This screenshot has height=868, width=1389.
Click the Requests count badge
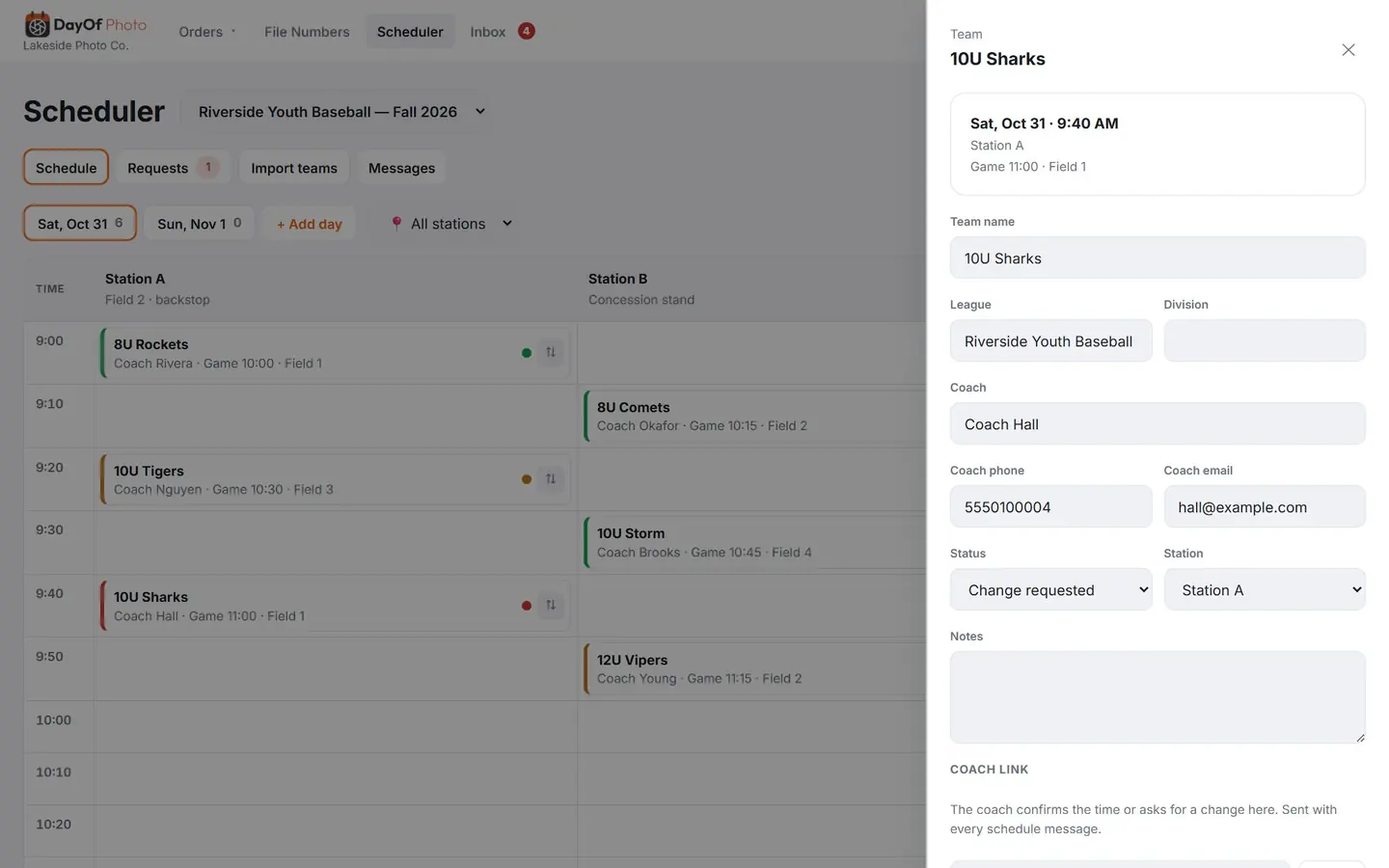point(207,167)
